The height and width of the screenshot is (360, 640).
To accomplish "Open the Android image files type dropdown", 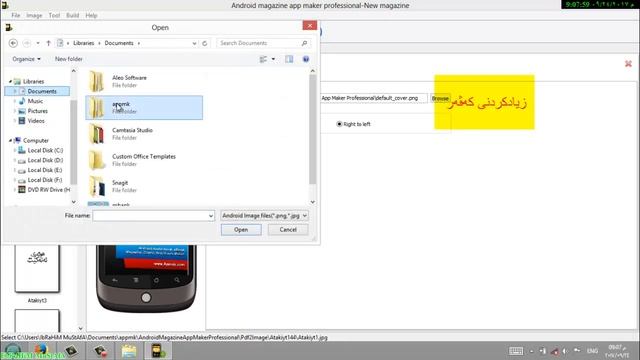I will click(264, 216).
